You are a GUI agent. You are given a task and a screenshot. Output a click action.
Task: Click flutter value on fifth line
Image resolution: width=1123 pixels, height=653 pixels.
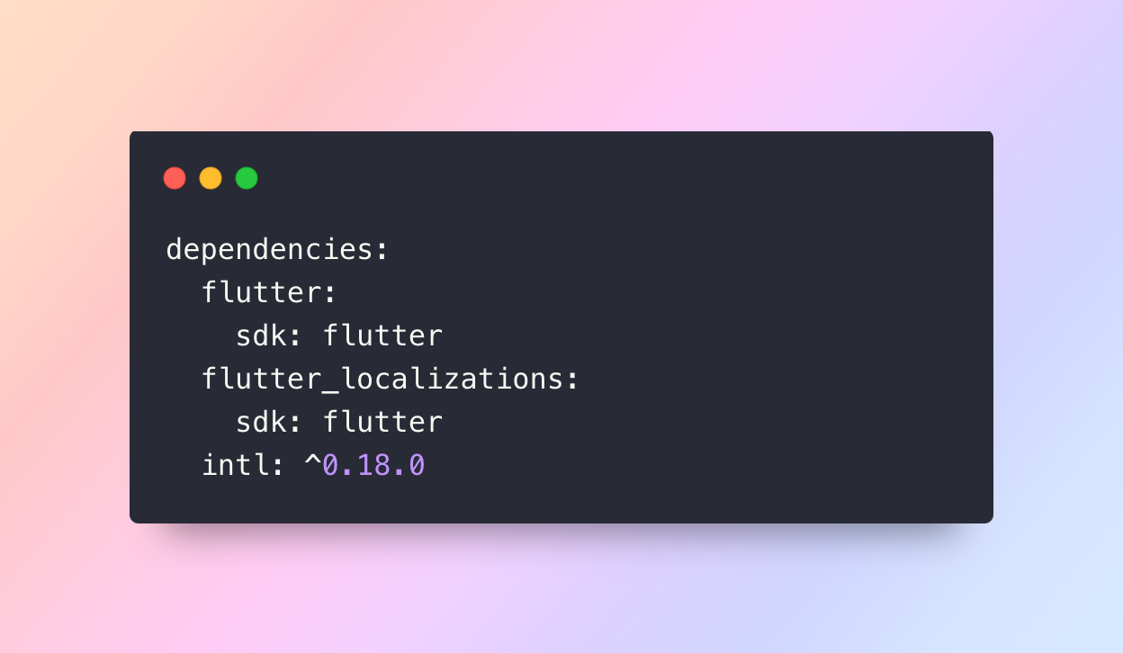(383, 422)
